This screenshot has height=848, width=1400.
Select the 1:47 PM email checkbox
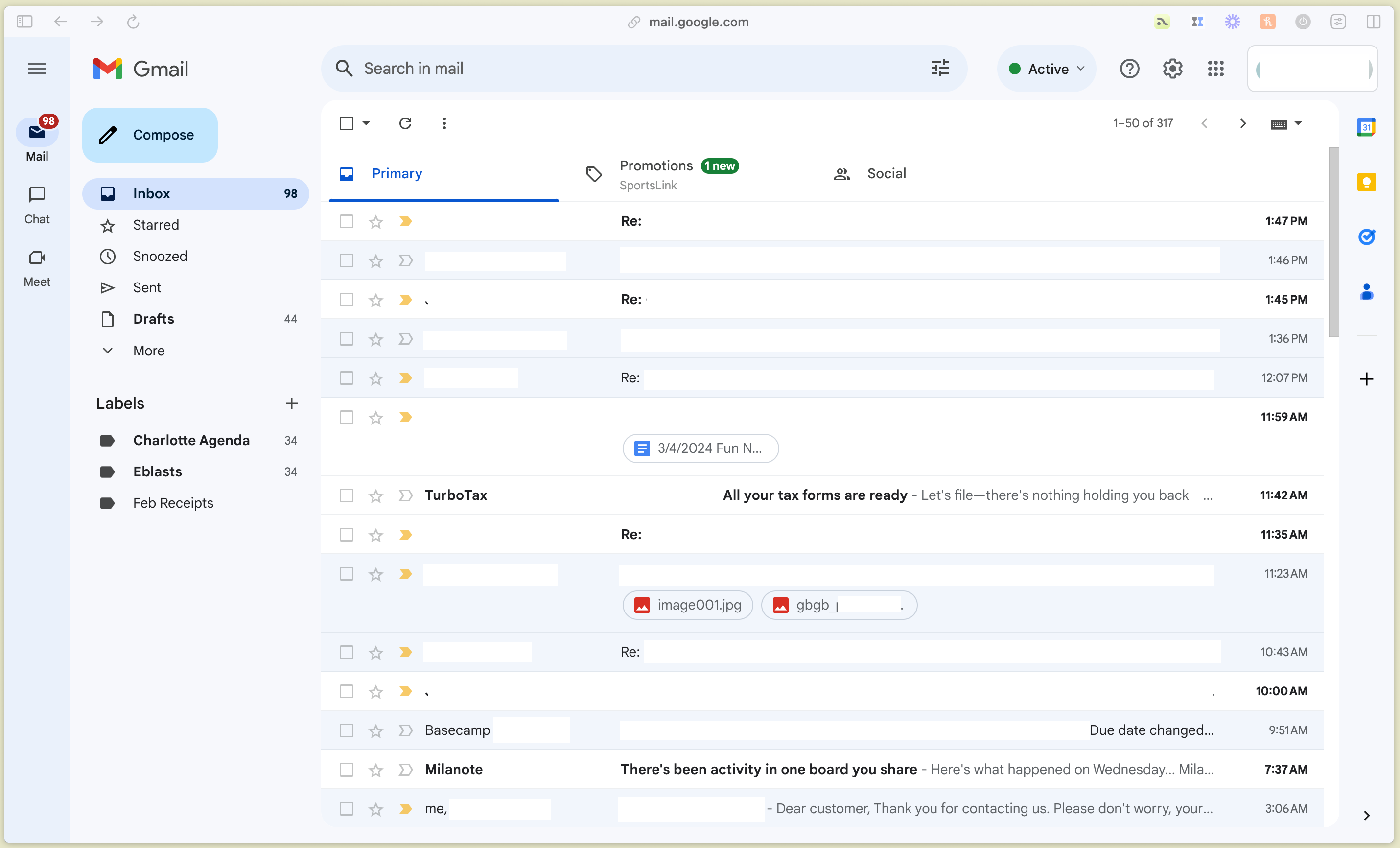tap(346, 221)
